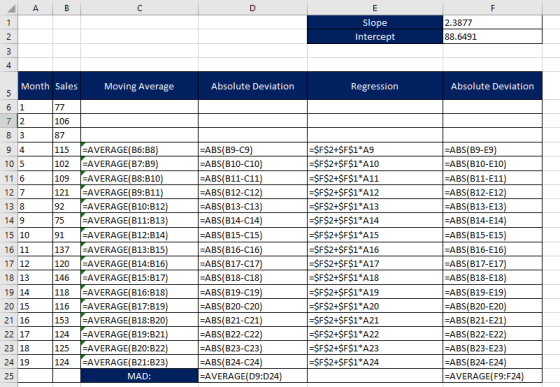Click the Moving Average header cell
Viewport: 560px width, 387px height.
(140, 86)
